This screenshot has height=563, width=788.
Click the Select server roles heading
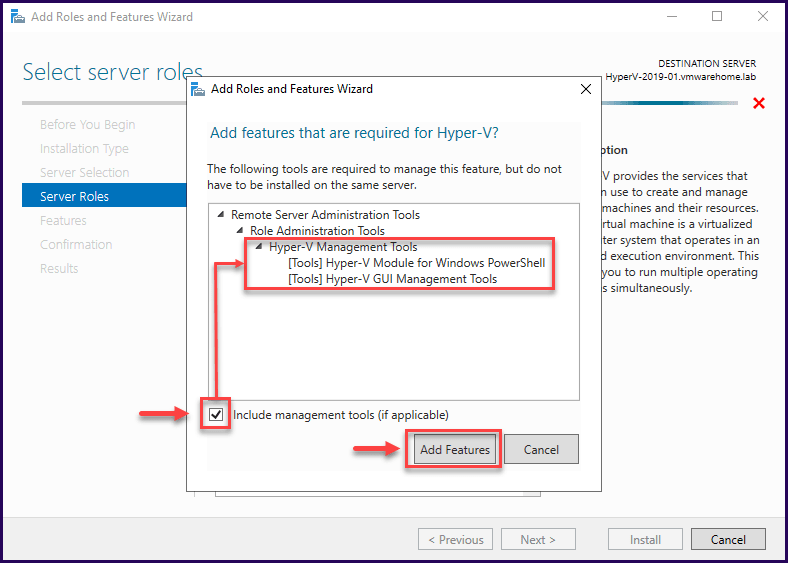pyautogui.click(x=113, y=72)
